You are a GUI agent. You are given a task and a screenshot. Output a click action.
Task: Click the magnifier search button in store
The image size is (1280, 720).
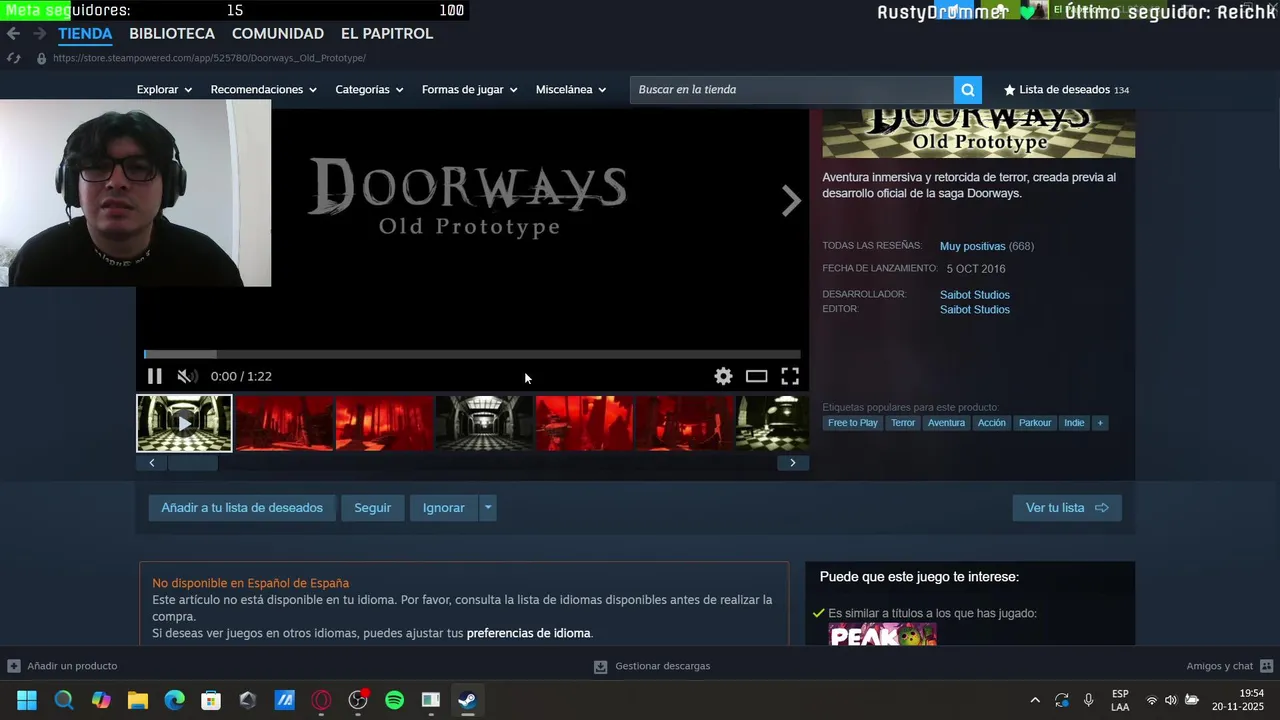point(967,90)
